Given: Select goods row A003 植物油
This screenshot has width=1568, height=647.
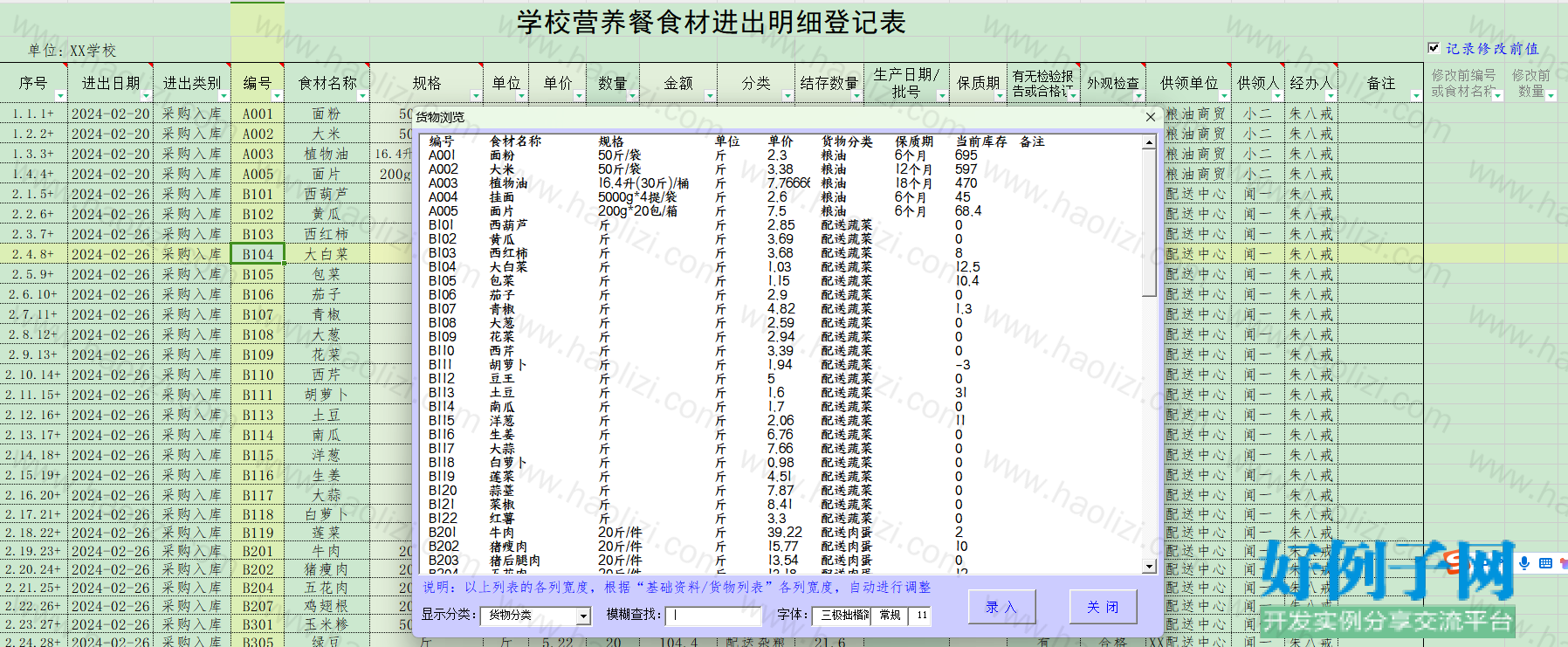Looking at the screenshot, I should pyautogui.click(x=781, y=183).
